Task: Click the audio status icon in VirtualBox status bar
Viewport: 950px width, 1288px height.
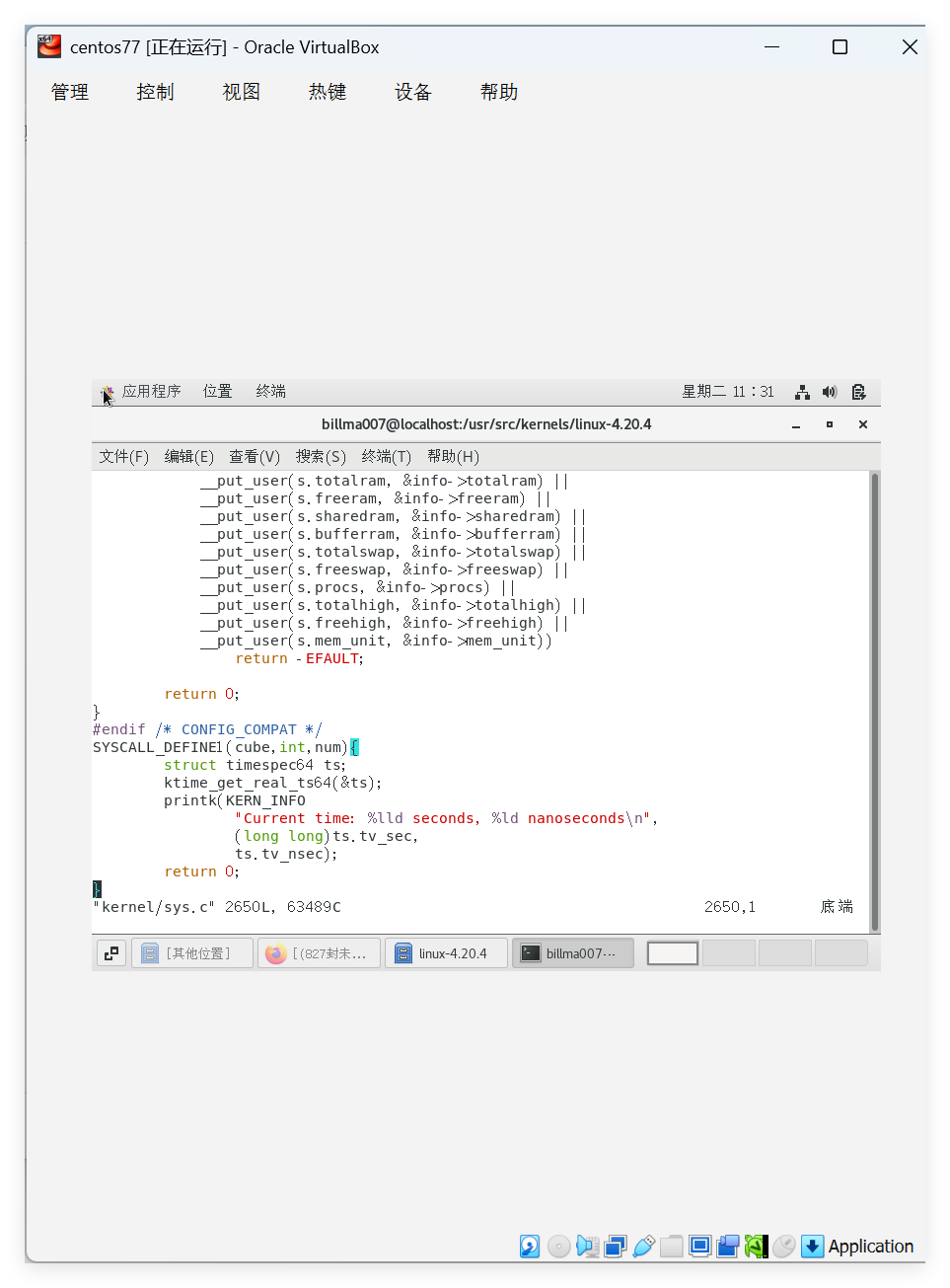Action: 587,1246
